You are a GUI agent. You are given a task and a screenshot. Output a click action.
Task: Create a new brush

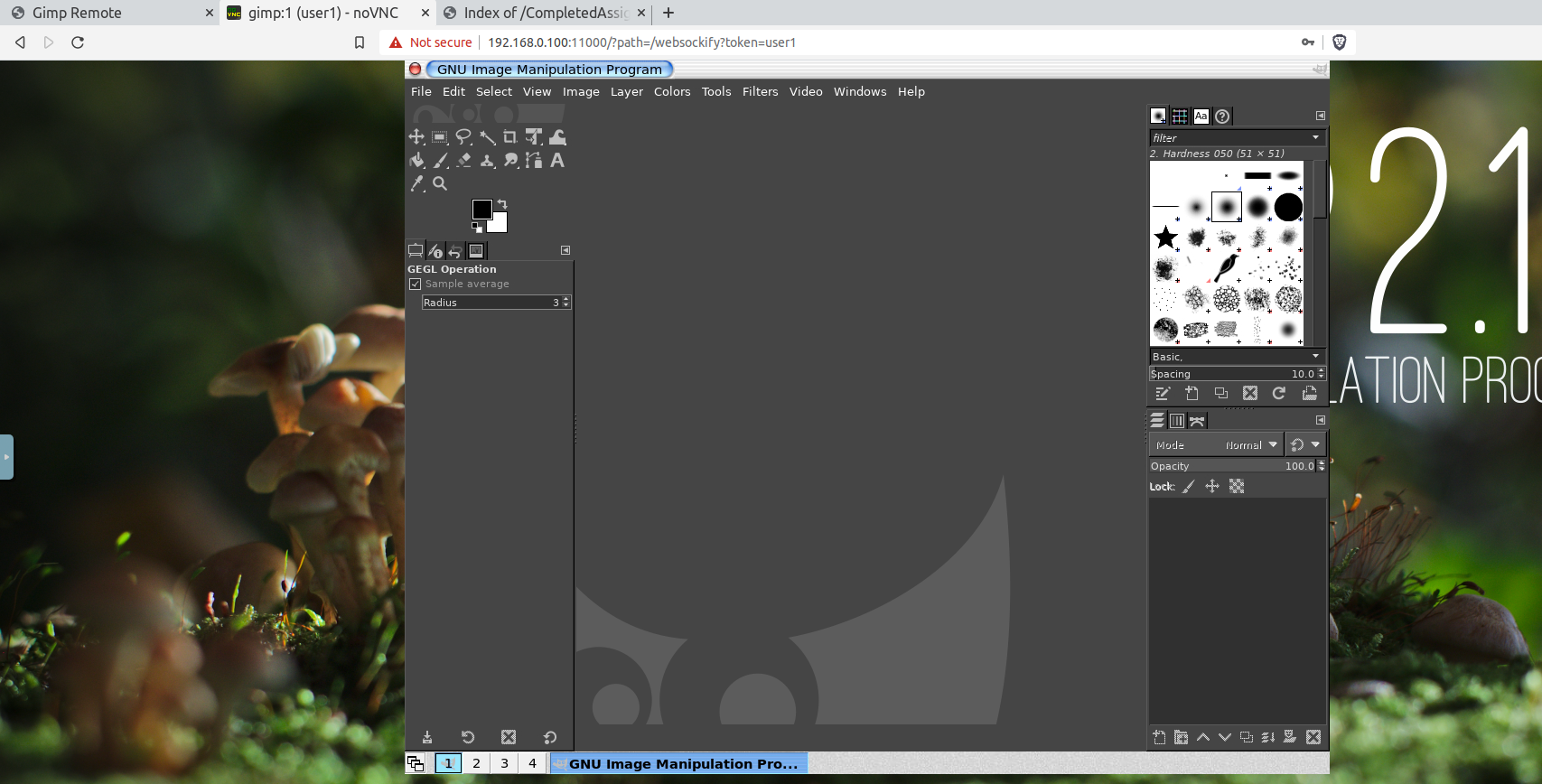coord(1192,393)
